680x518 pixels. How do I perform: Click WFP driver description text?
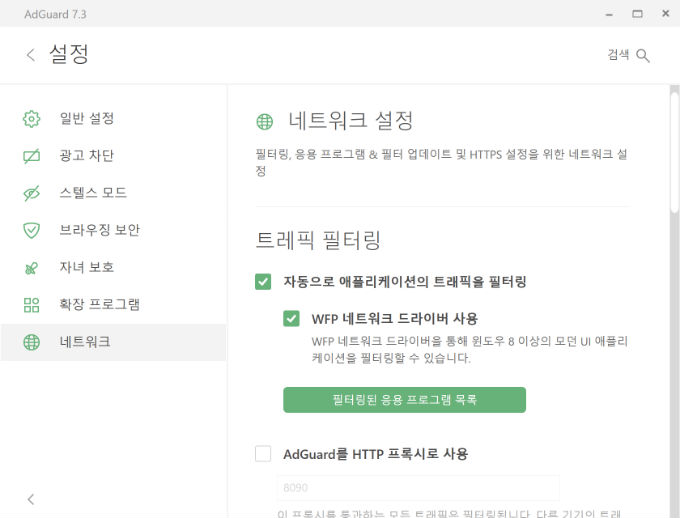click(470, 350)
